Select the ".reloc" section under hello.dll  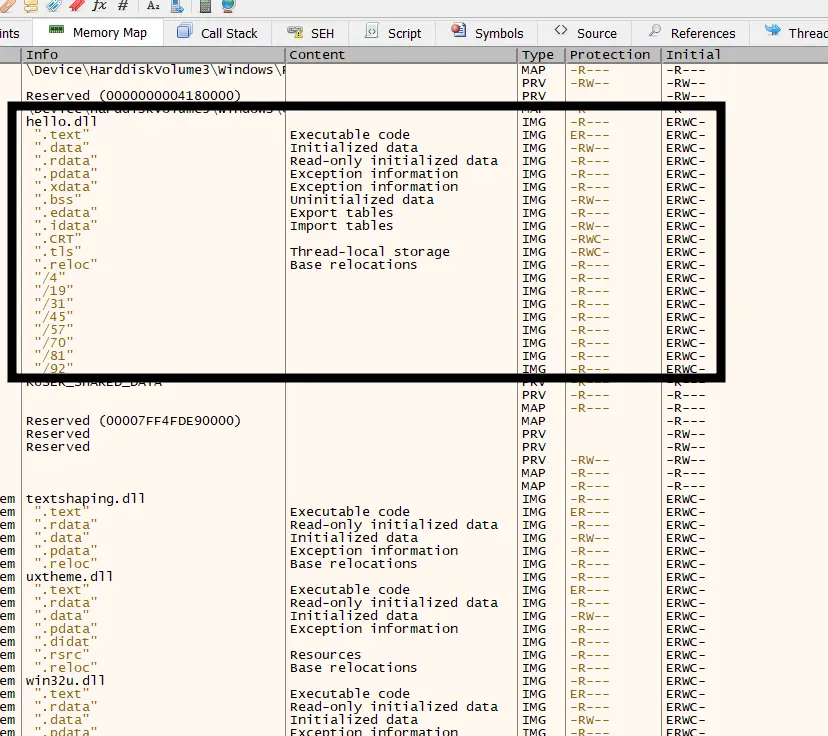pyautogui.click(x=66, y=265)
